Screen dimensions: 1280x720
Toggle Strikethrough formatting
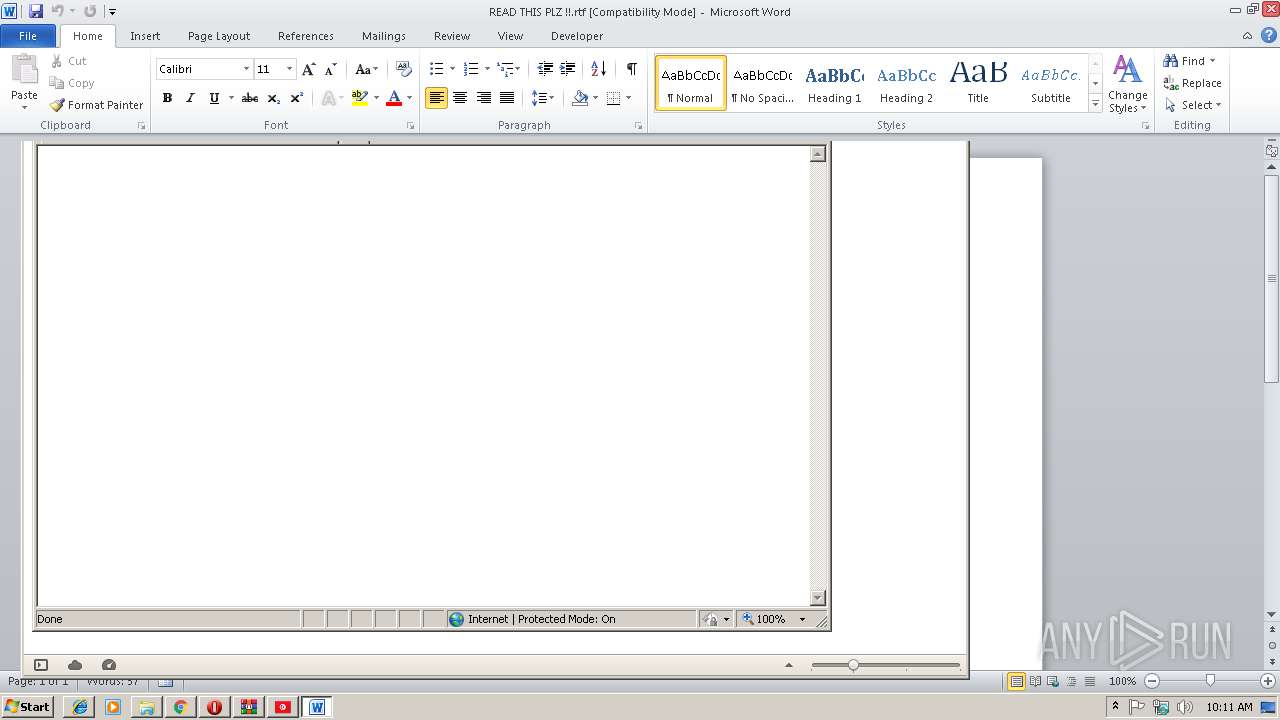coord(250,98)
